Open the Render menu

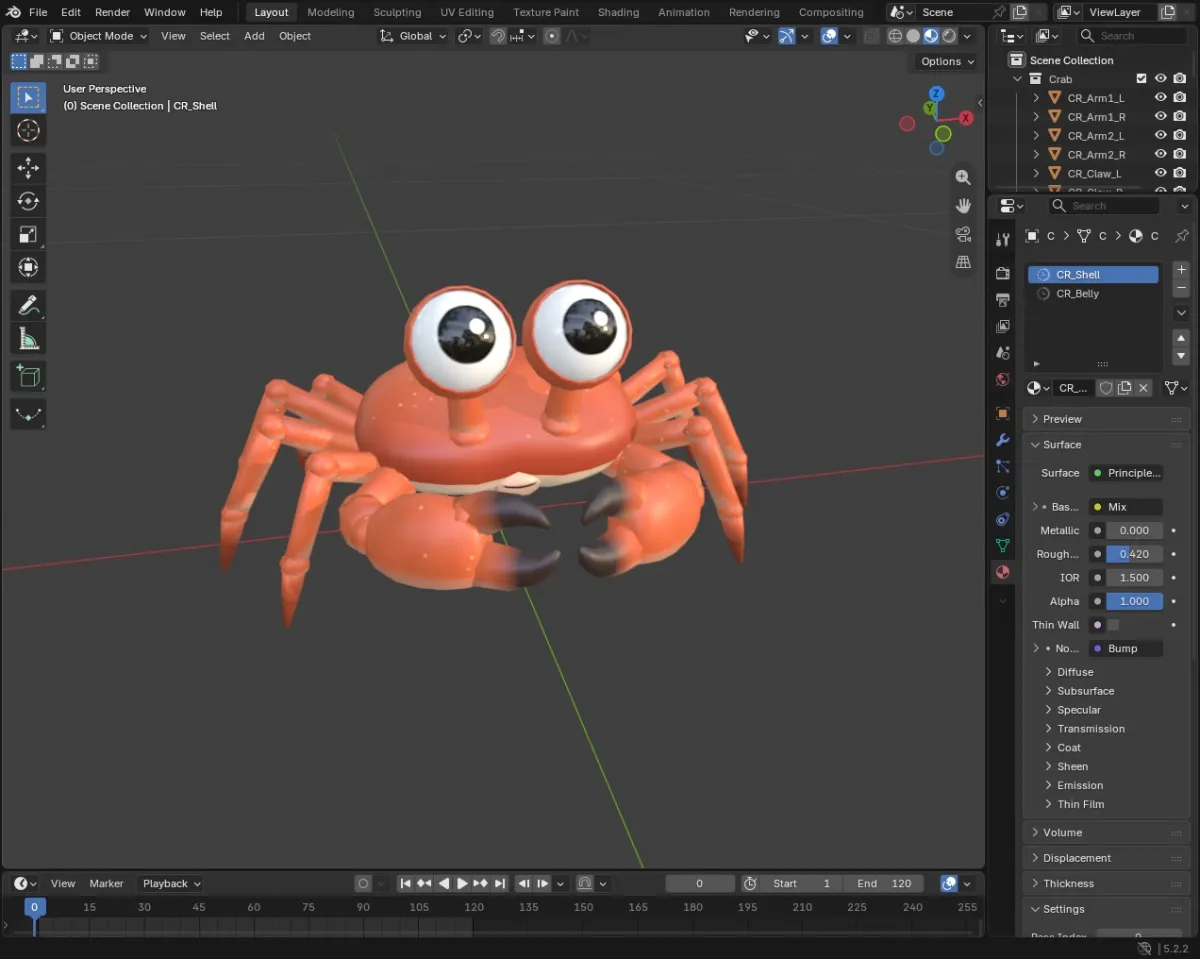(x=112, y=12)
